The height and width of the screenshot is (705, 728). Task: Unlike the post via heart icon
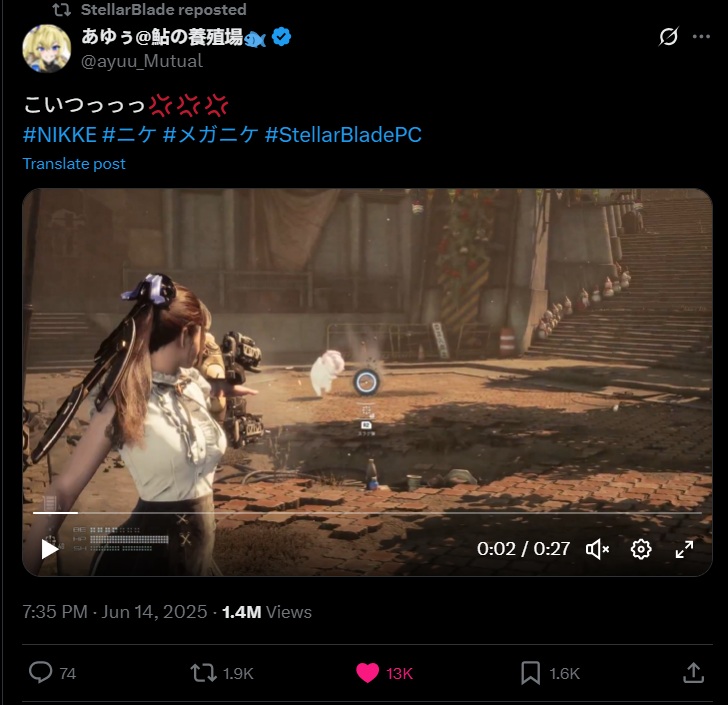pyautogui.click(x=367, y=673)
